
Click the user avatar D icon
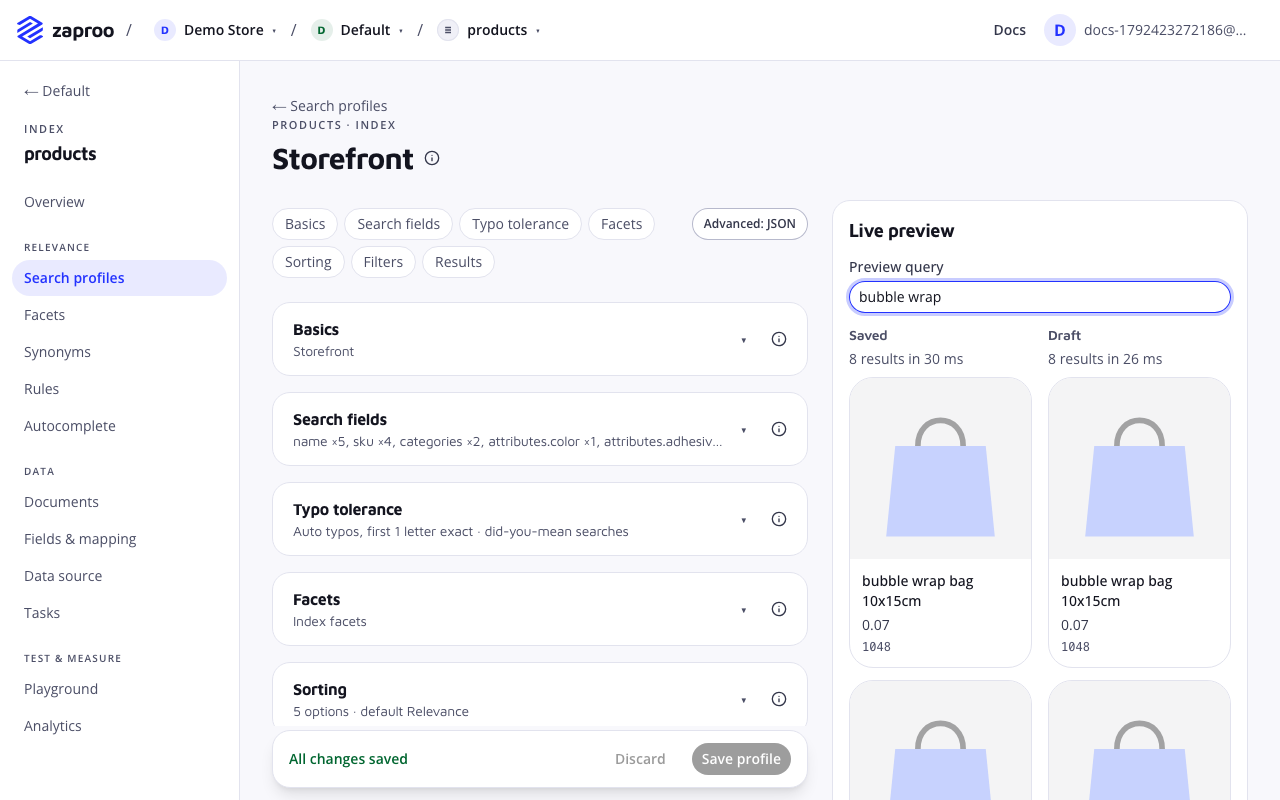coord(1060,30)
